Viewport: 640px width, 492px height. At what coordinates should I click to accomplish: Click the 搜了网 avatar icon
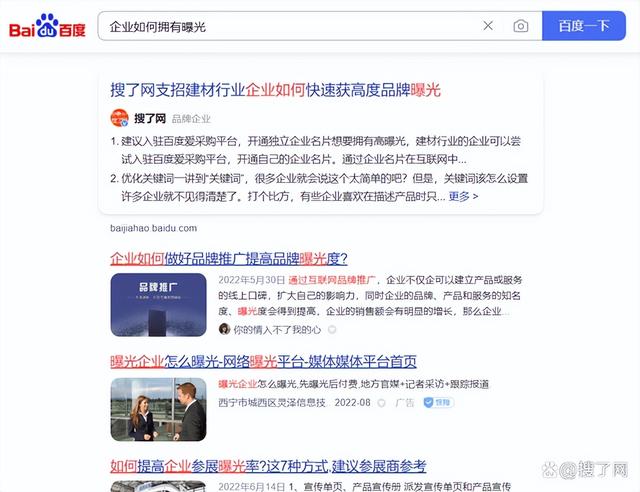(x=120, y=118)
